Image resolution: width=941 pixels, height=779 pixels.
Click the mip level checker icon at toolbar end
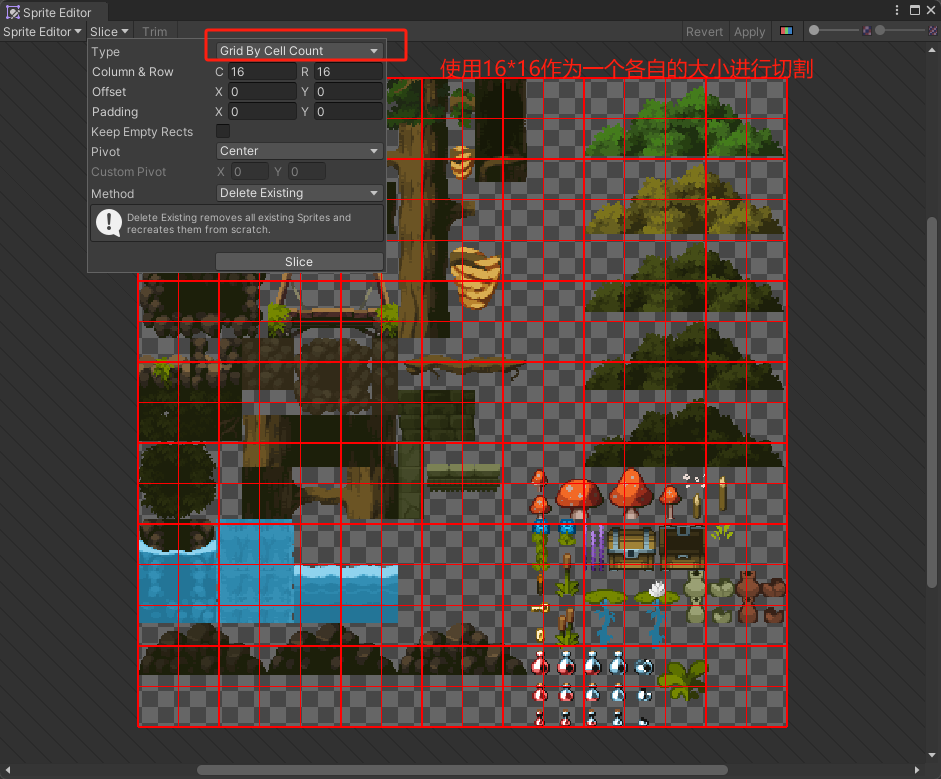click(933, 31)
